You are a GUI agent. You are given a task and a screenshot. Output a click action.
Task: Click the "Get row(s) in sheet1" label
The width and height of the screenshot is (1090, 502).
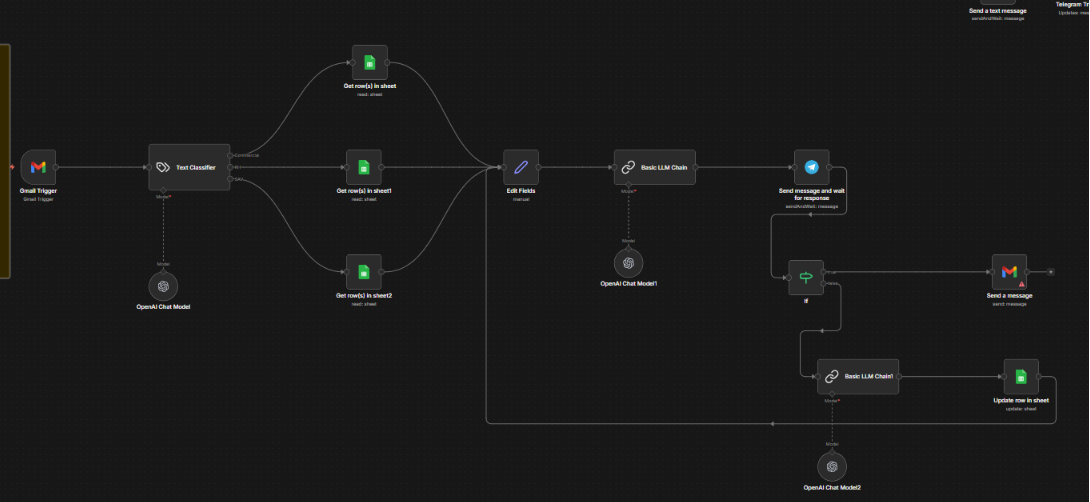364,191
